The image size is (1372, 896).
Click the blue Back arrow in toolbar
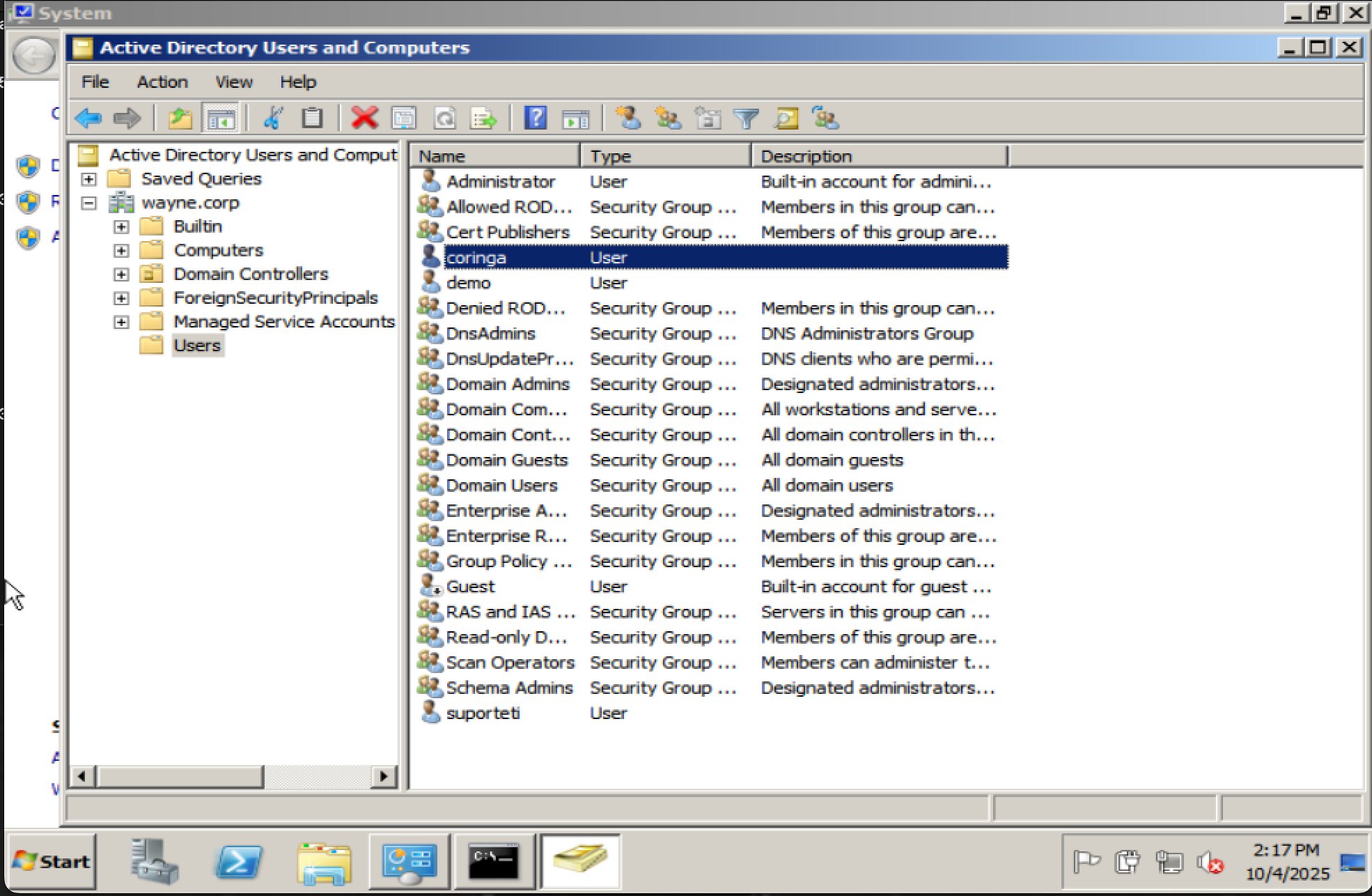[88, 118]
